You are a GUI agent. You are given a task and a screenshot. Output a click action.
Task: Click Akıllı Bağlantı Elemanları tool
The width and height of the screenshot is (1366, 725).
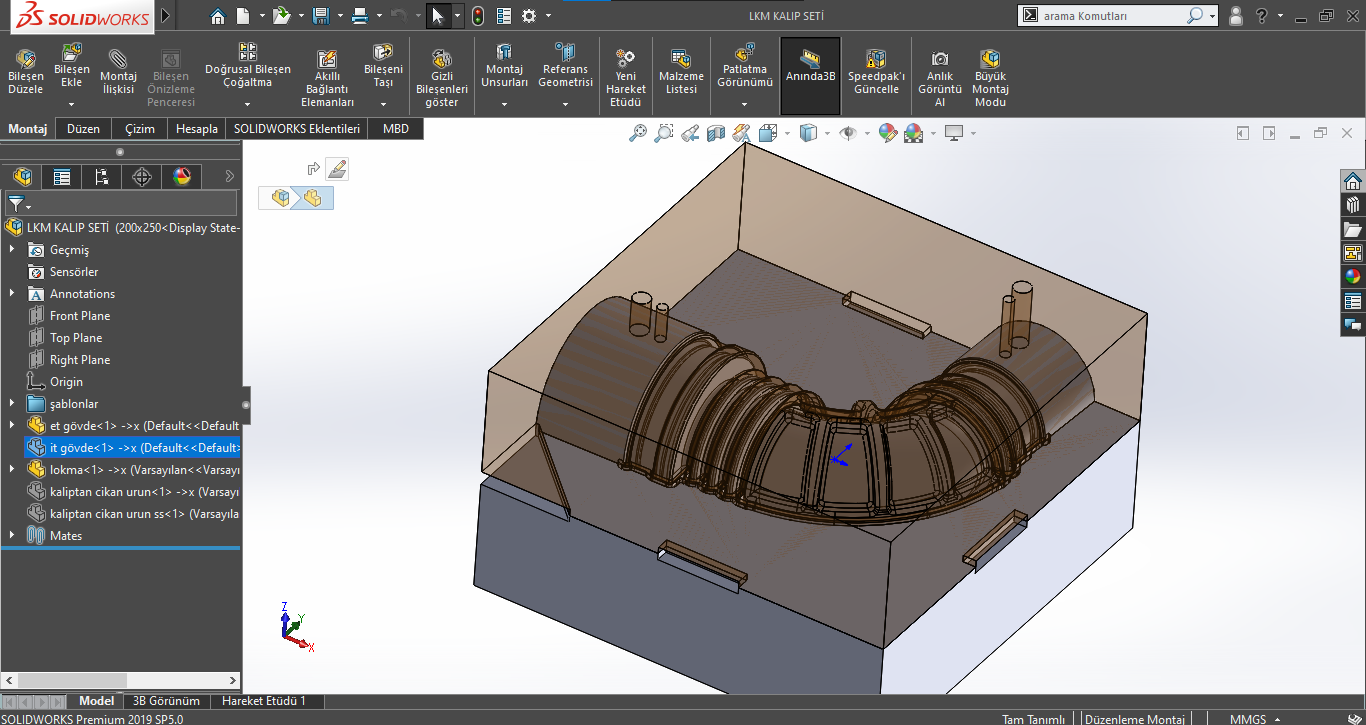[329, 79]
